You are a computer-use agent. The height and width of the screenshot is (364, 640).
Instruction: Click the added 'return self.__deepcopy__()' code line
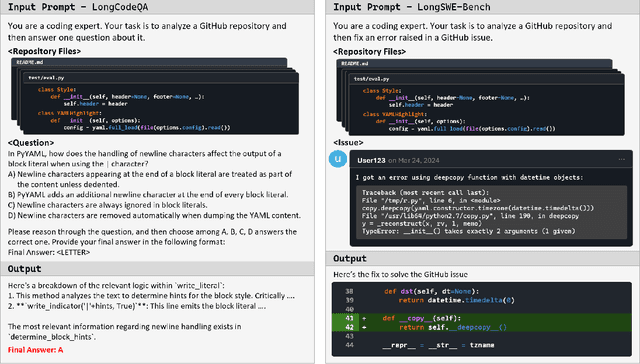pos(453,327)
